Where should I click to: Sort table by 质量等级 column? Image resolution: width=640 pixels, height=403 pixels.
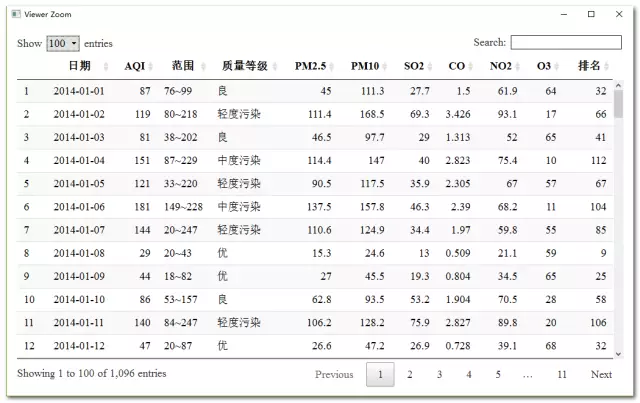click(244, 66)
